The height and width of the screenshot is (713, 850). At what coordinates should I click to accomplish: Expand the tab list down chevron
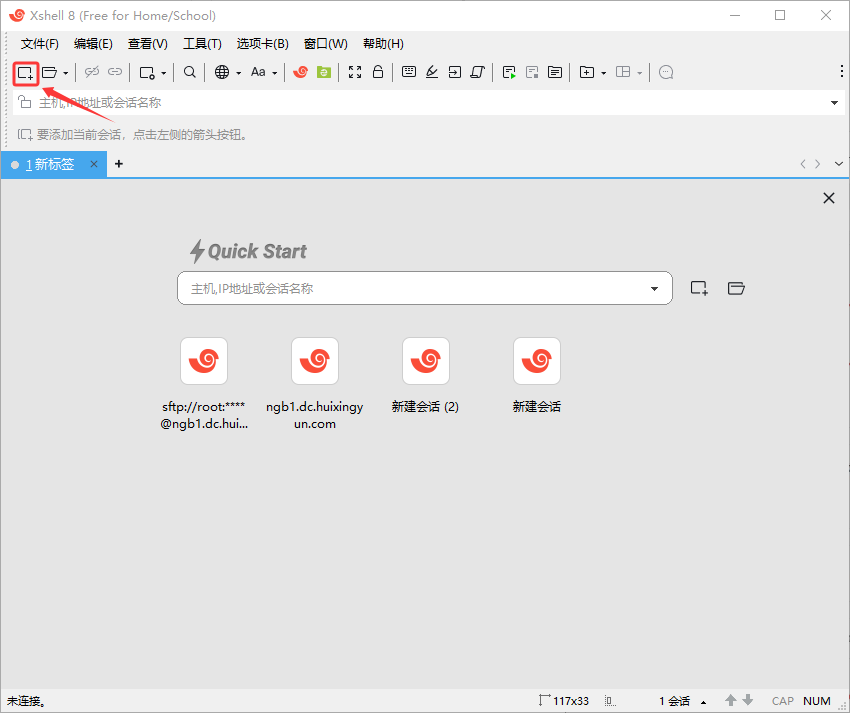[x=839, y=164]
